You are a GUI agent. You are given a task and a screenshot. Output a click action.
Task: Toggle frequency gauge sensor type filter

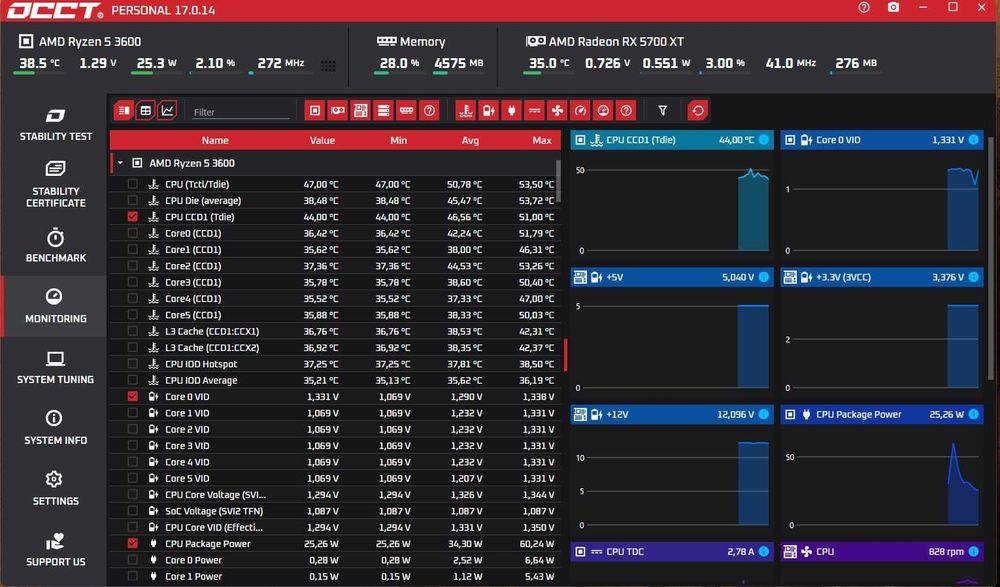[580, 110]
